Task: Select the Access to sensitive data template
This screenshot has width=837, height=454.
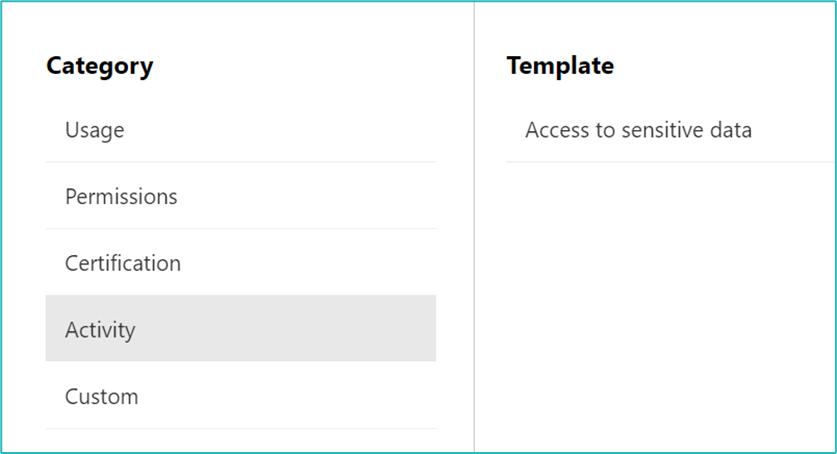Action: tap(638, 130)
